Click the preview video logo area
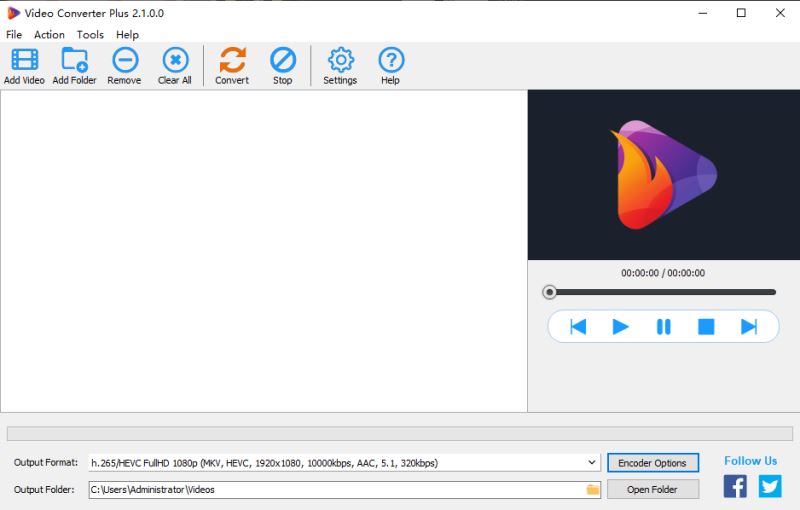The width and height of the screenshot is (800, 510). tap(664, 175)
